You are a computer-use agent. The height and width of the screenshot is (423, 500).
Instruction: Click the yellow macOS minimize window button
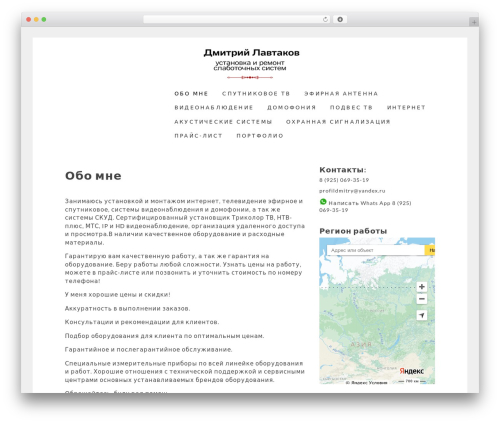36,19
